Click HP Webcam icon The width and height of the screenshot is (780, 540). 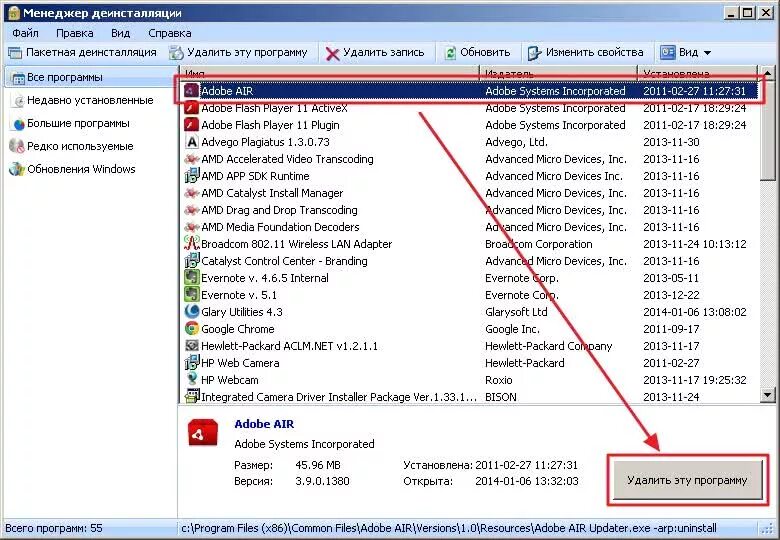click(x=192, y=380)
